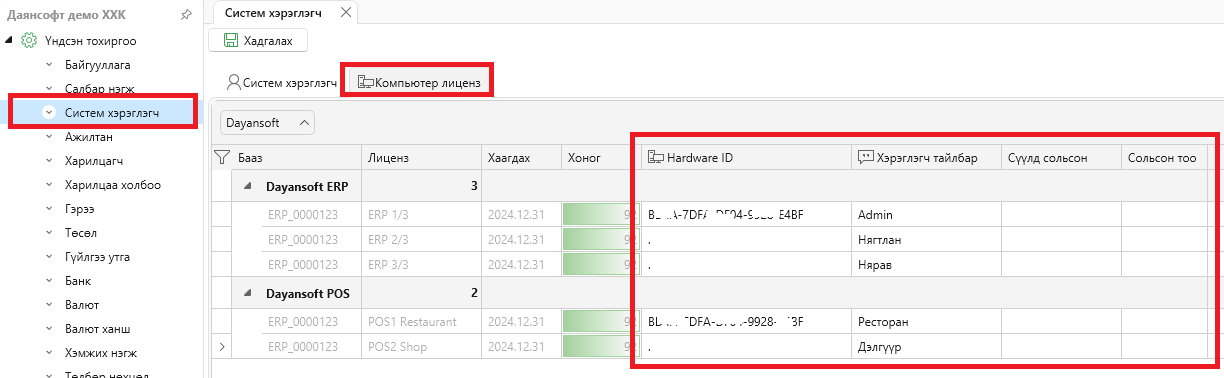Open Хэмжих нэгж in the sidebar tree
The height and width of the screenshot is (378, 1224).
click(x=100, y=352)
